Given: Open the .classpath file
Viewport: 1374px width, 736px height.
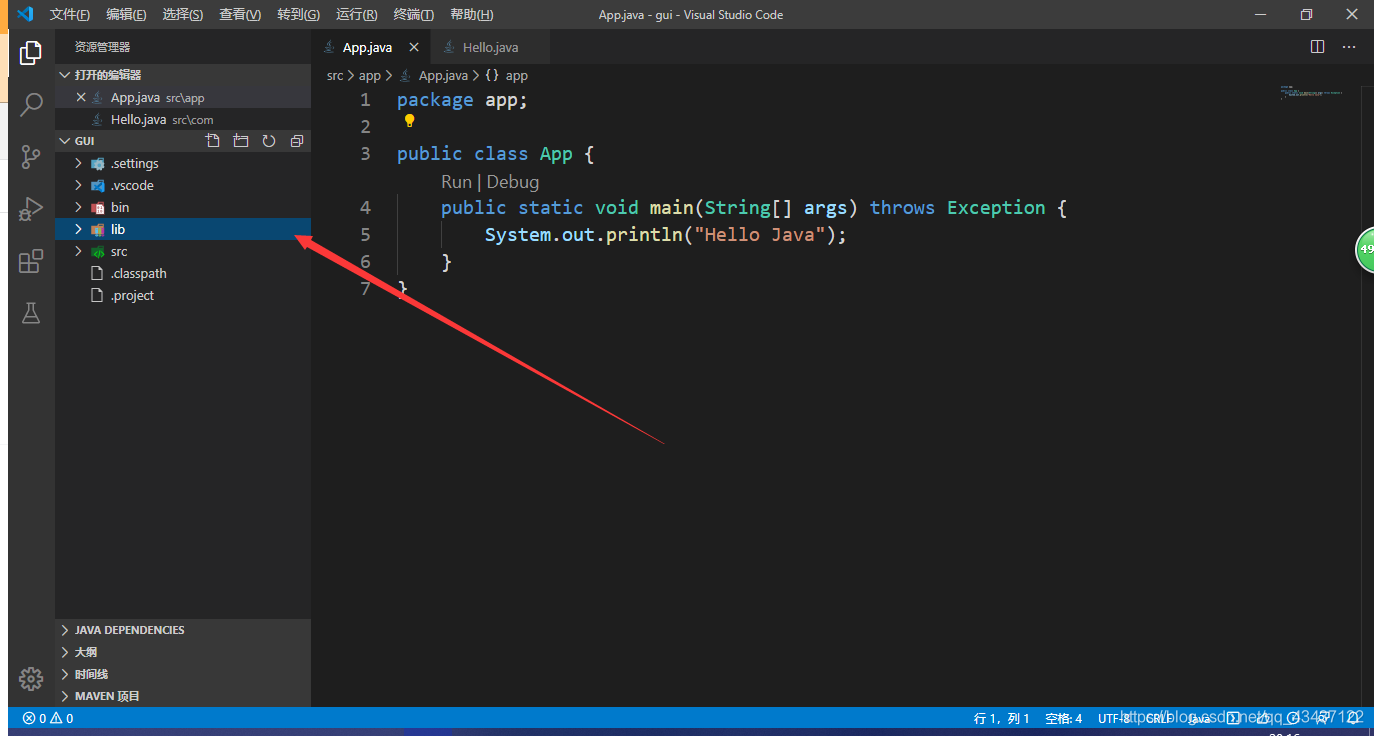Looking at the screenshot, I should pyautogui.click(x=183, y=273).
